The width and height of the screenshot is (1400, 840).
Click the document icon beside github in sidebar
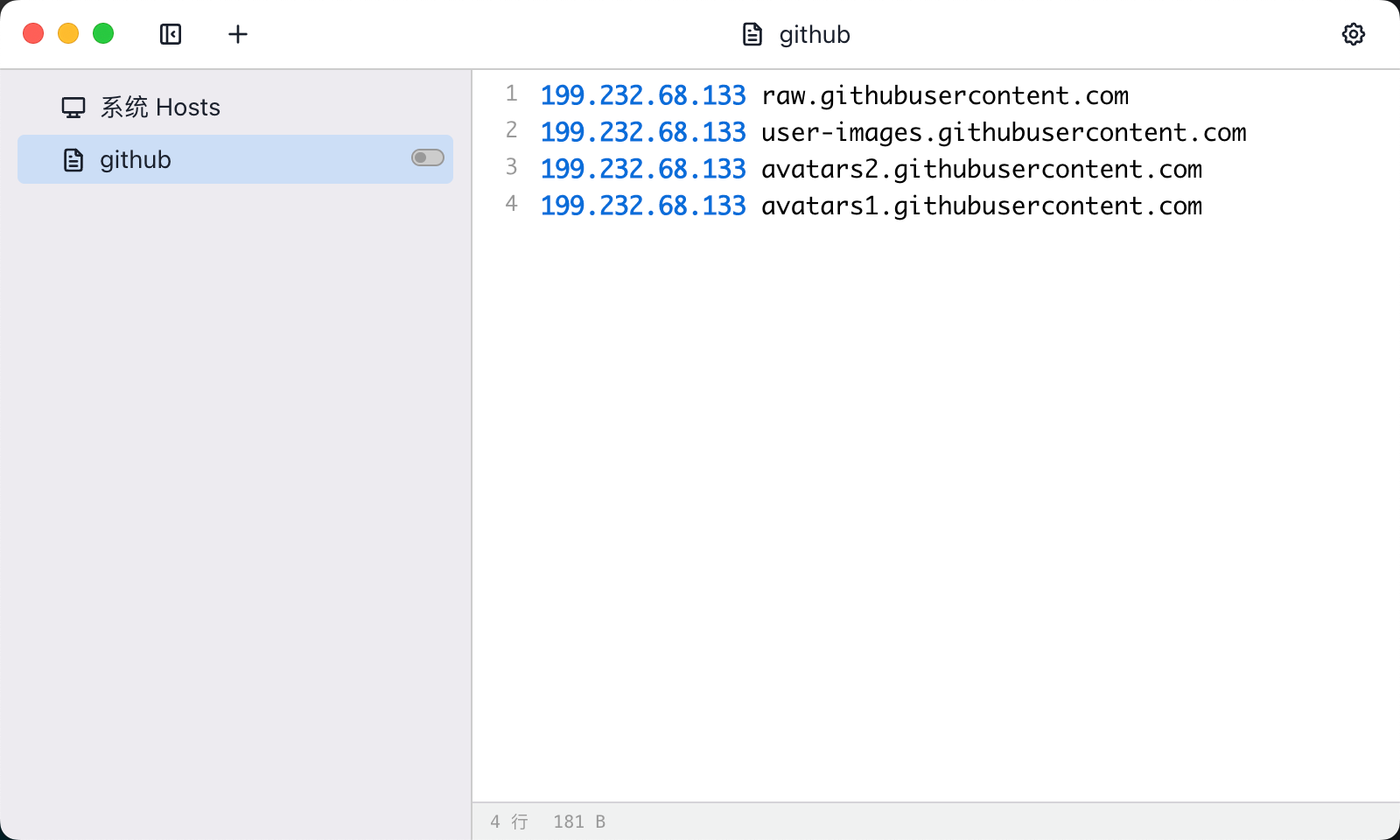[73, 160]
